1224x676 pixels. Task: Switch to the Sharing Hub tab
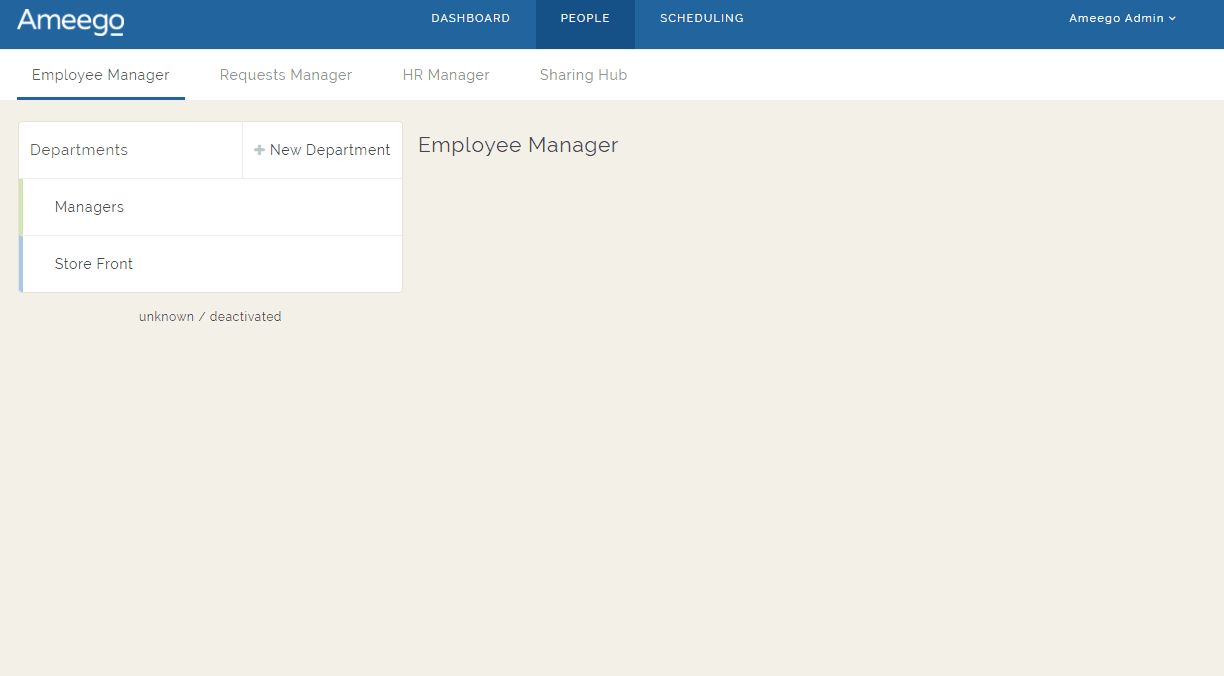tap(583, 74)
